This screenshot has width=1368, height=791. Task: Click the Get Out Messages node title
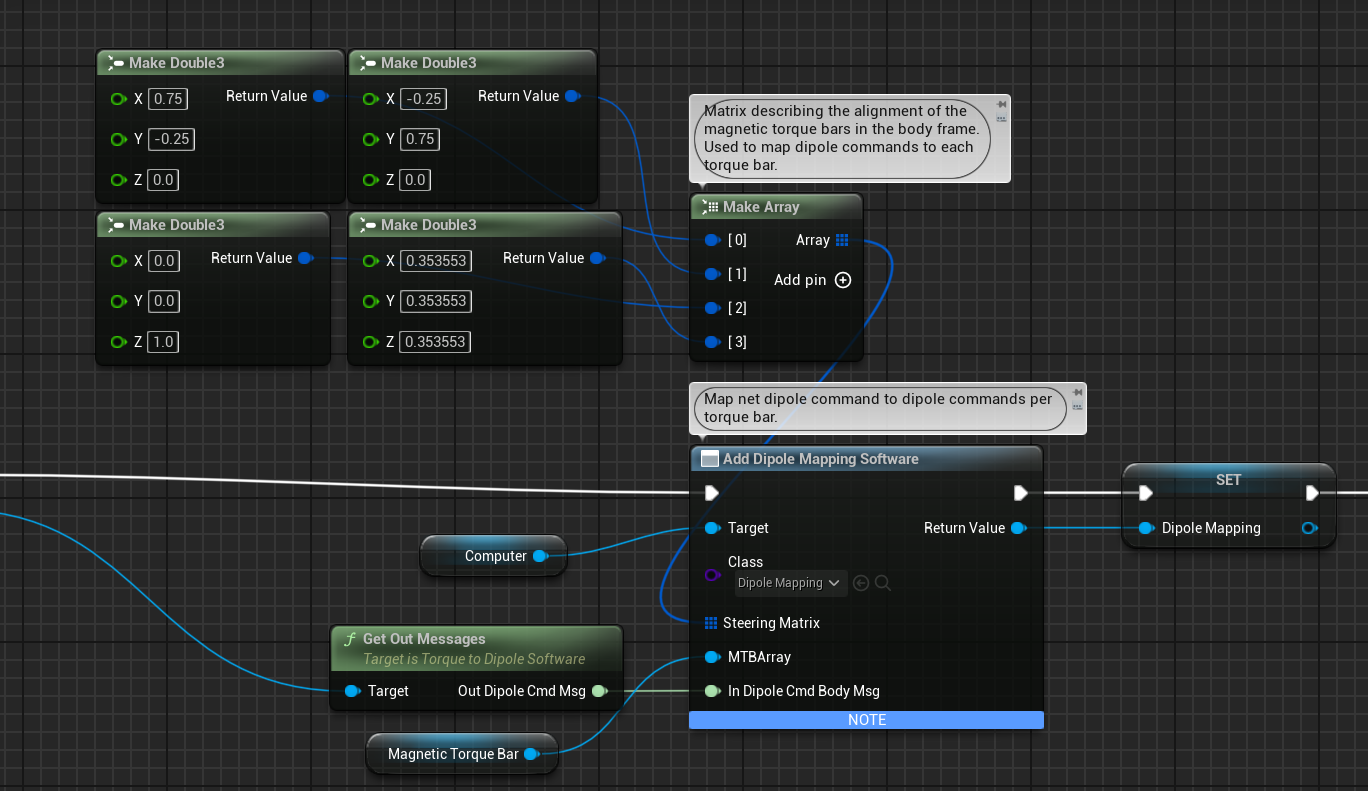(x=424, y=639)
